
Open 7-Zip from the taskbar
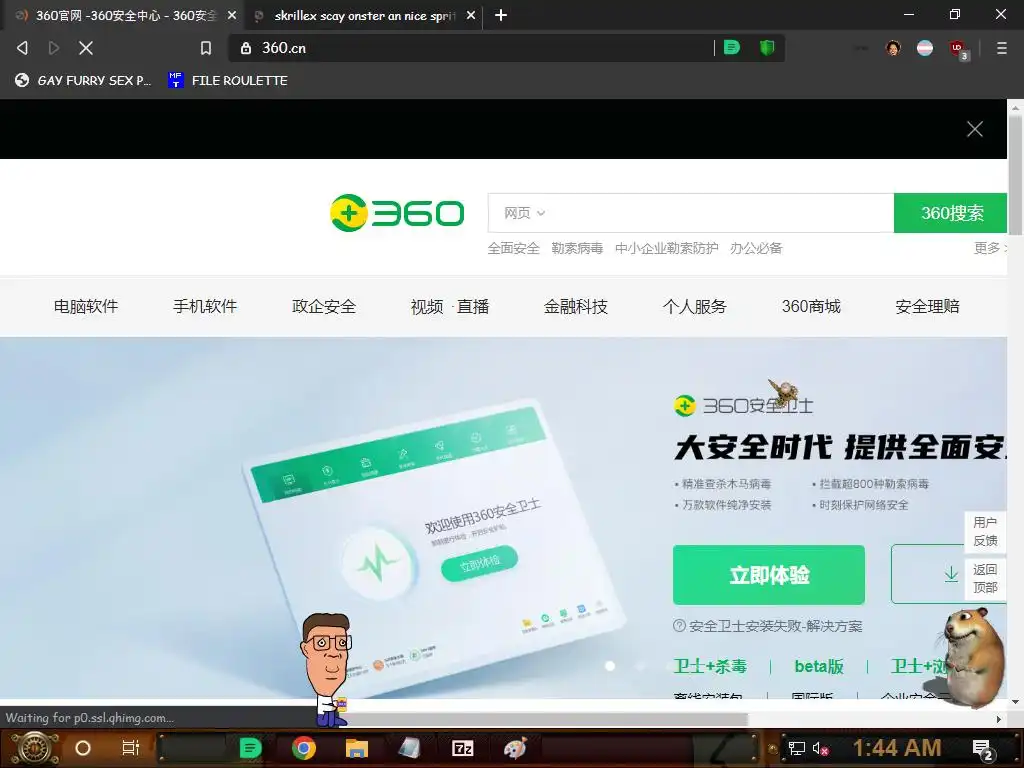[x=462, y=748]
